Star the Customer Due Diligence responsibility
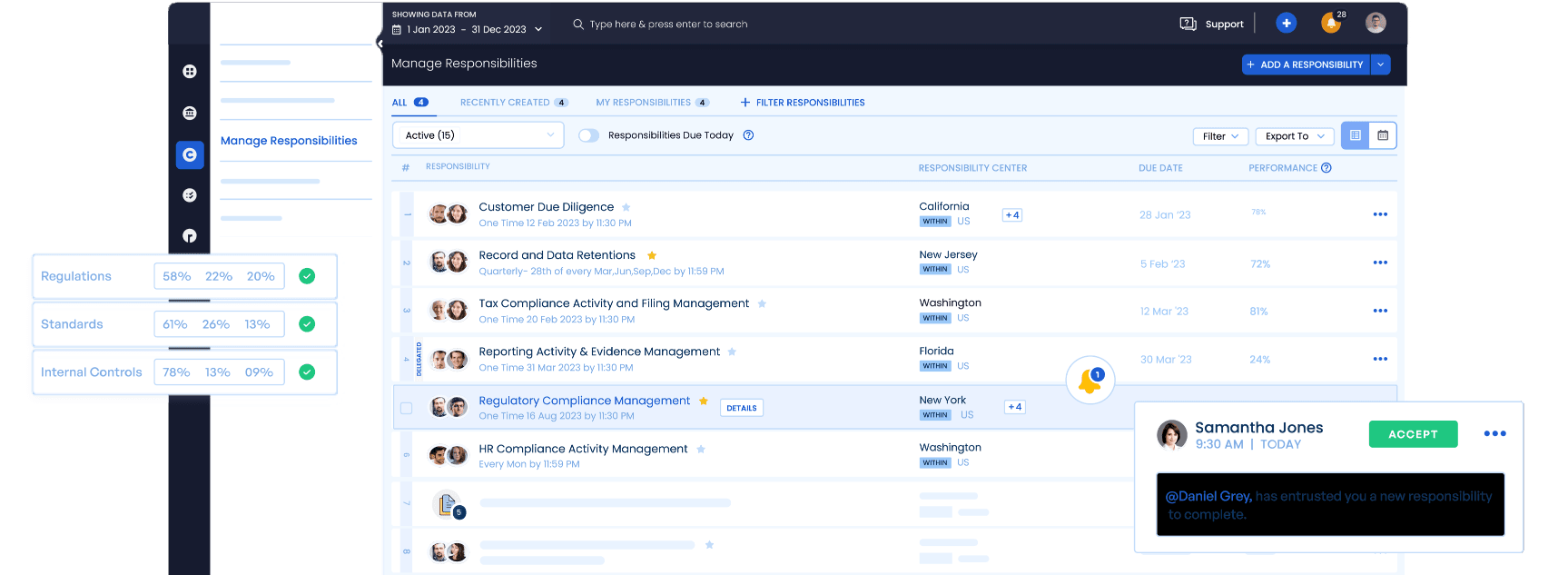Screen dimensions: 1568x575 click(626, 207)
